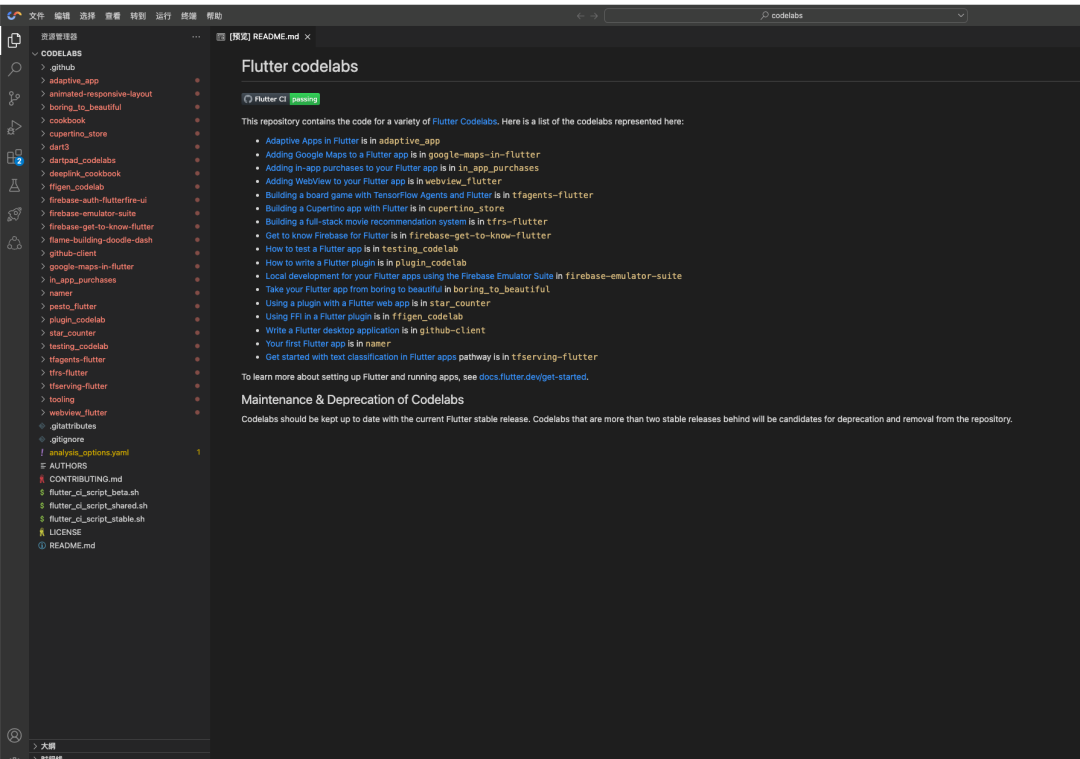Click the app logo in title bar
The height and width of the screenshot is (759, 1080).
point(14,15)
